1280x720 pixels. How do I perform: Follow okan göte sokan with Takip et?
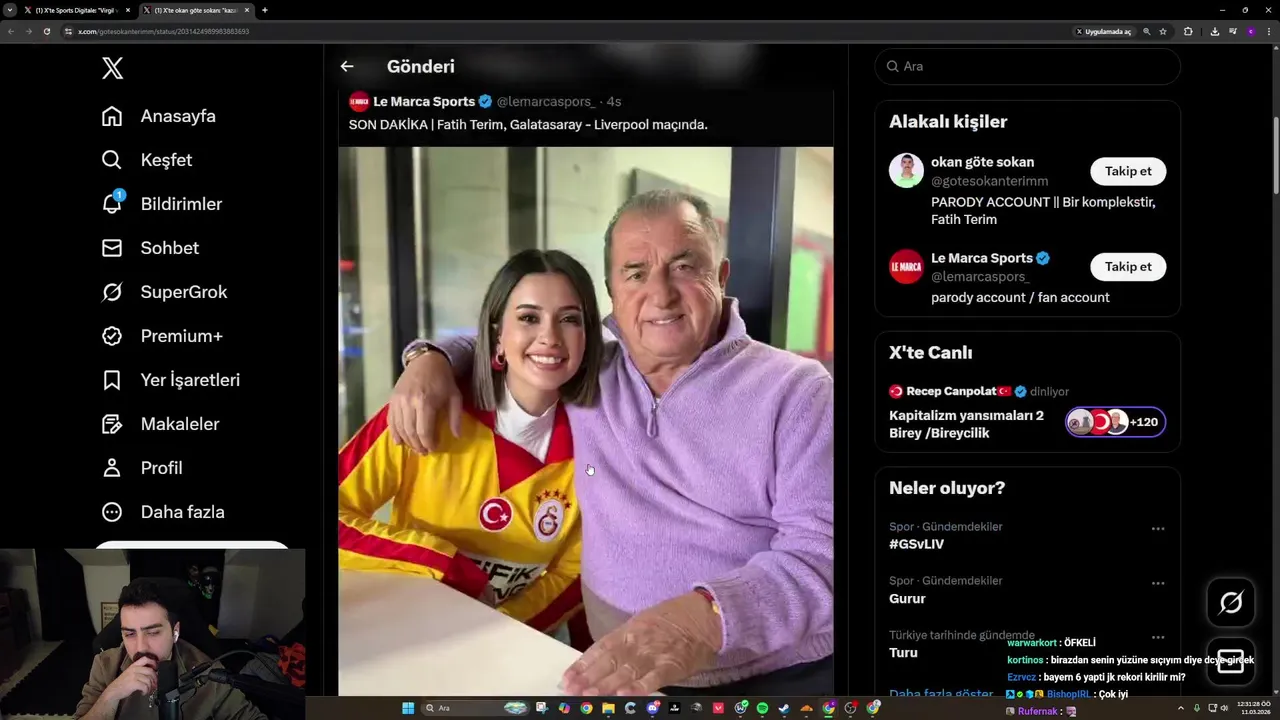click(1128, 171)
